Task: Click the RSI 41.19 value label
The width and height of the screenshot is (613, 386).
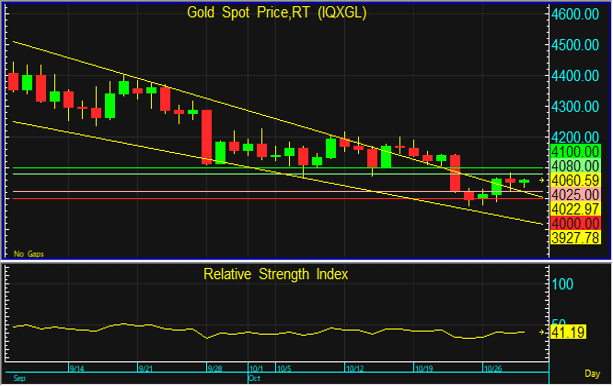Action: [568, 332]
